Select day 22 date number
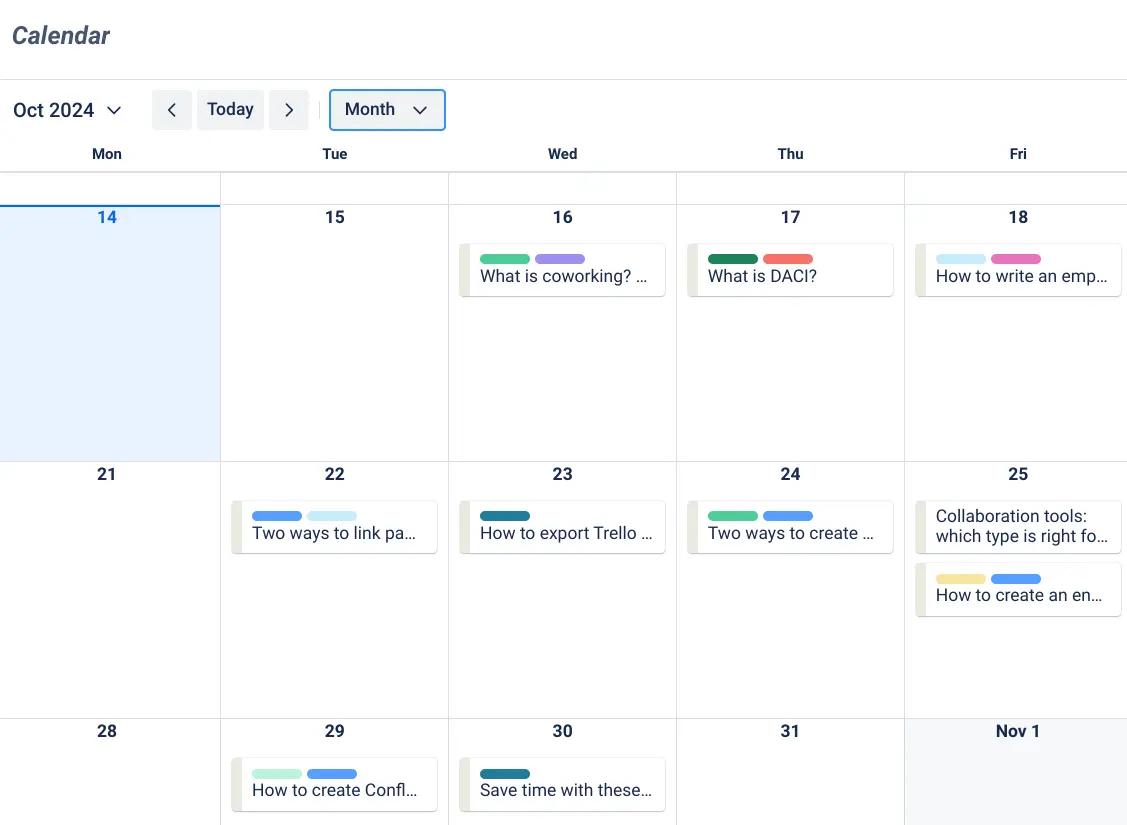The image size is (1127, 825). click(x=334, y=474)
